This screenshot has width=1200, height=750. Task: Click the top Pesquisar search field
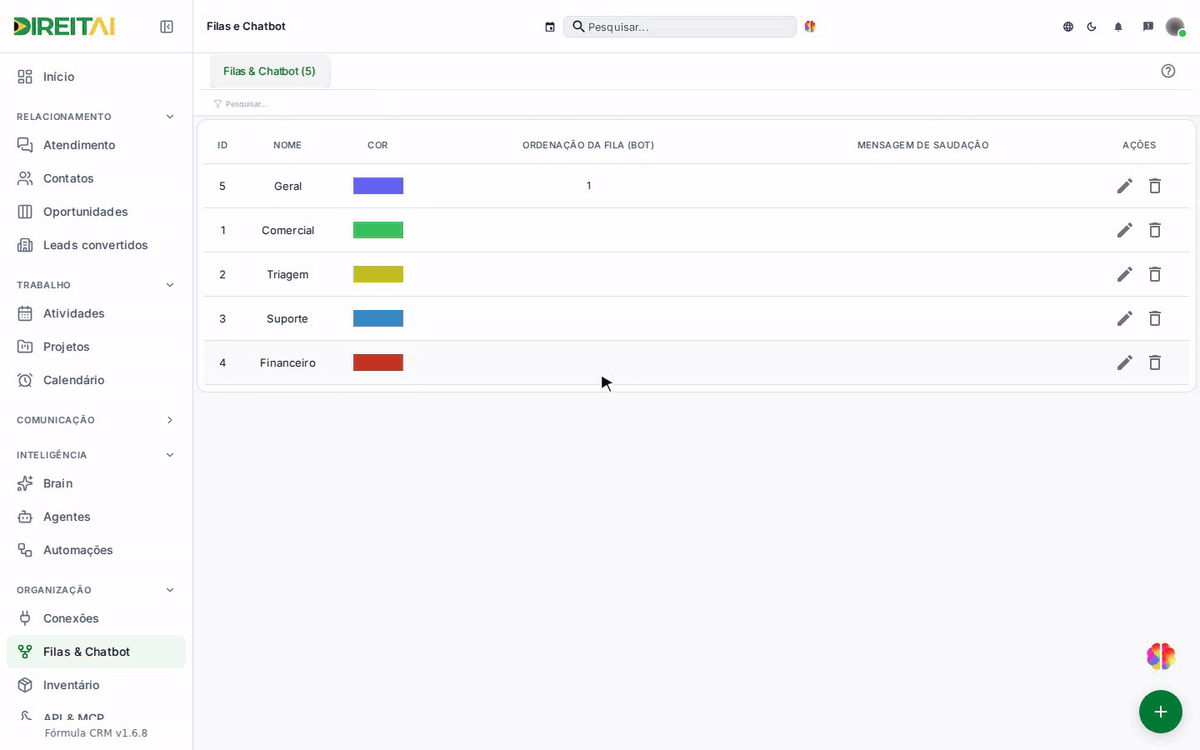pos(680,27)
